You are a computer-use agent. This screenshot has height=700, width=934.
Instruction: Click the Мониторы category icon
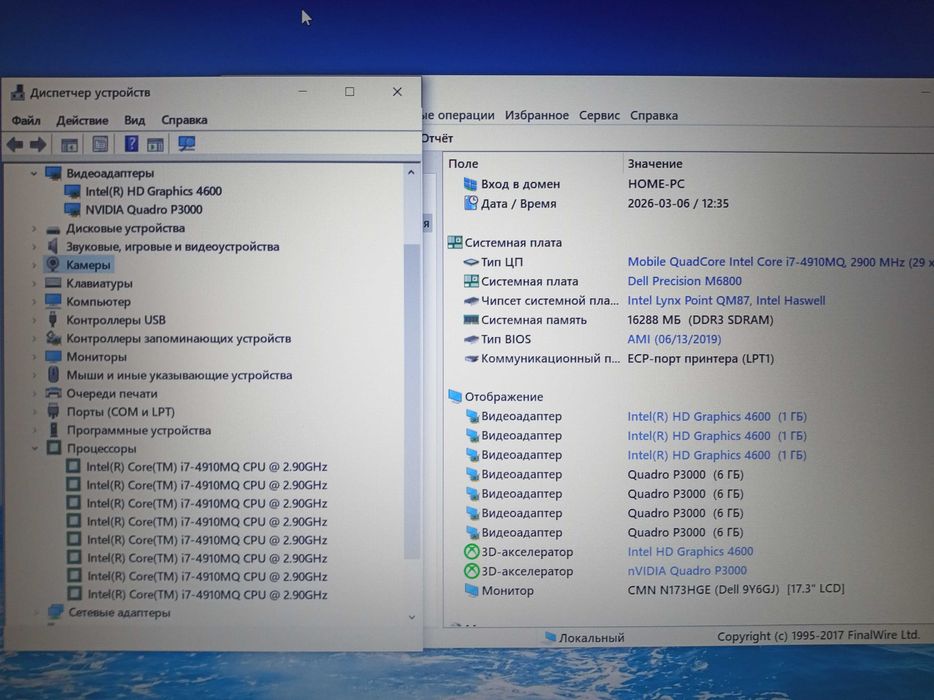(53, 356)
